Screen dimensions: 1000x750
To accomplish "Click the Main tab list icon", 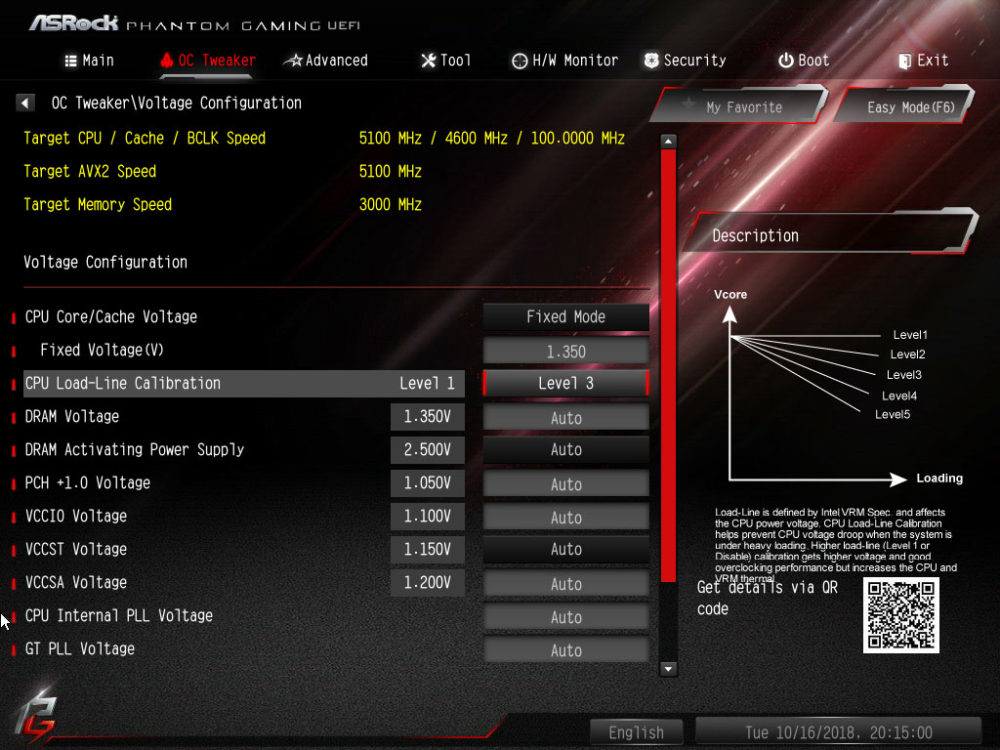I will (x=71, y=61).
